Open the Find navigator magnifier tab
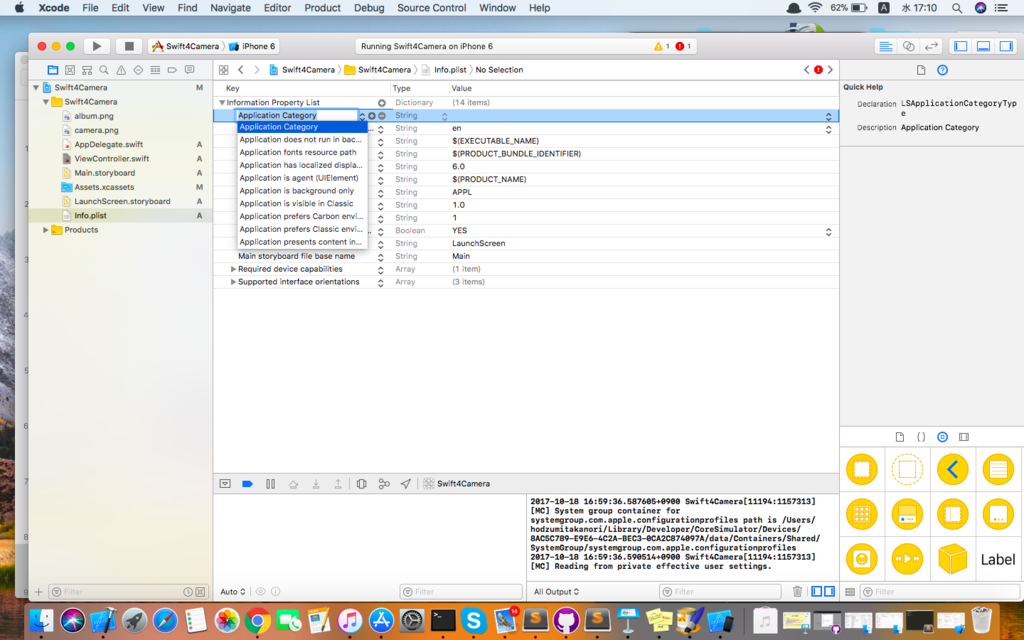This screenshot has width=1024, height=640. coord(104,70)
